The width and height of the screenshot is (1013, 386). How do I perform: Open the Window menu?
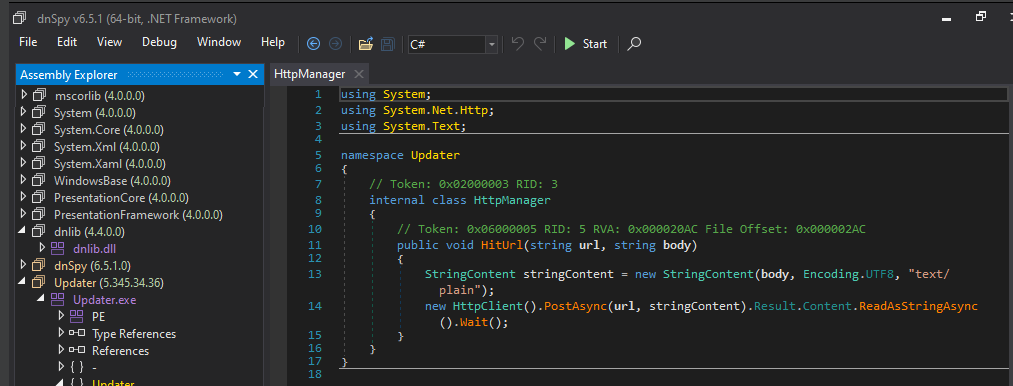click(x=219, y=42)
